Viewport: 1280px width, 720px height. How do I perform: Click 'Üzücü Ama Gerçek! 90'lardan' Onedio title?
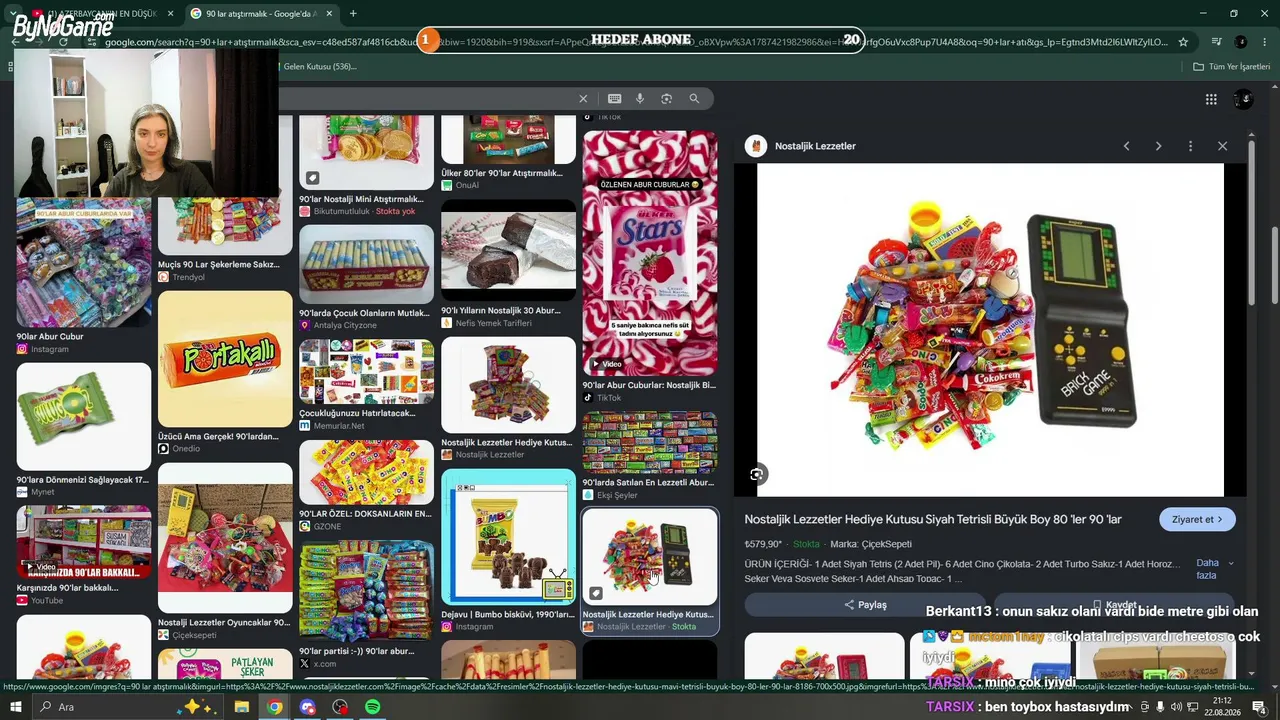click(219, 436)
